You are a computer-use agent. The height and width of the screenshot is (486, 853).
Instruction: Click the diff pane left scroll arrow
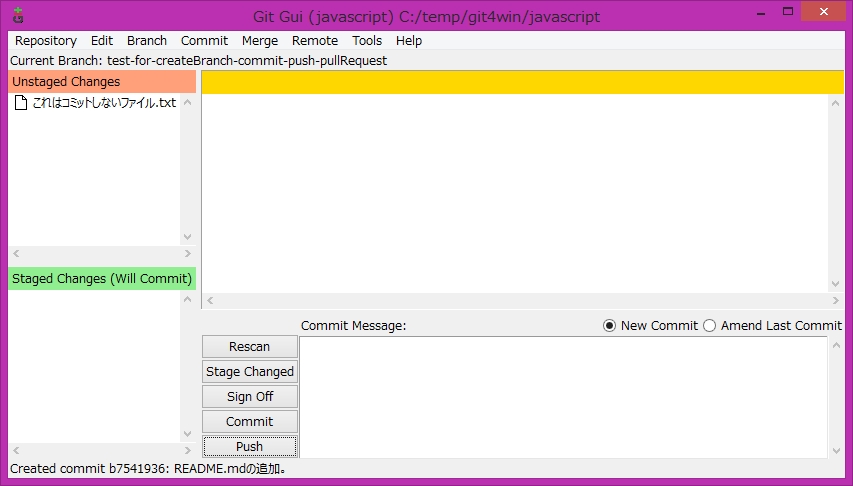click(x=210, y=300)
